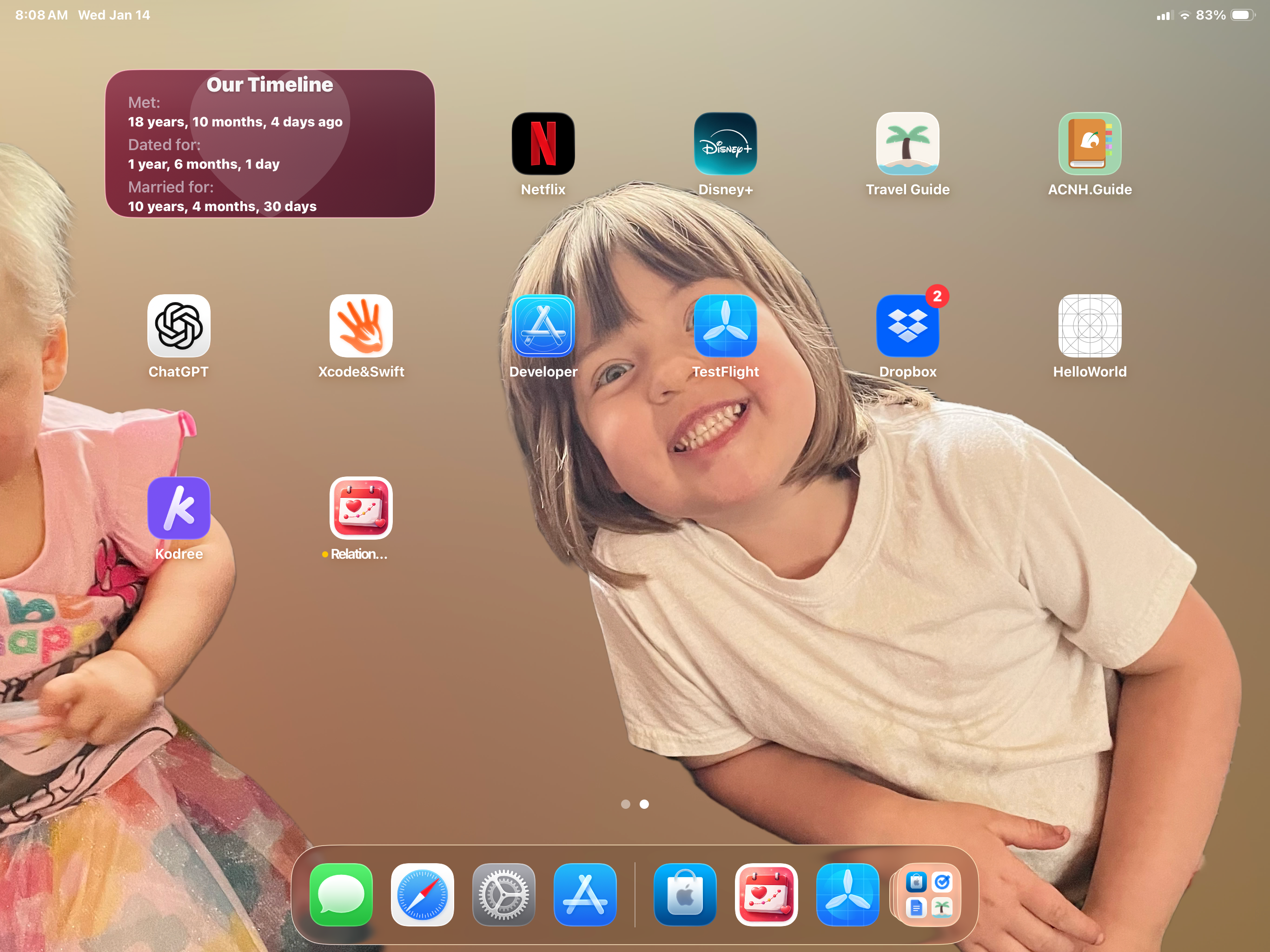
Task: Open the App Store in the dock
Action: coord(585,894)
